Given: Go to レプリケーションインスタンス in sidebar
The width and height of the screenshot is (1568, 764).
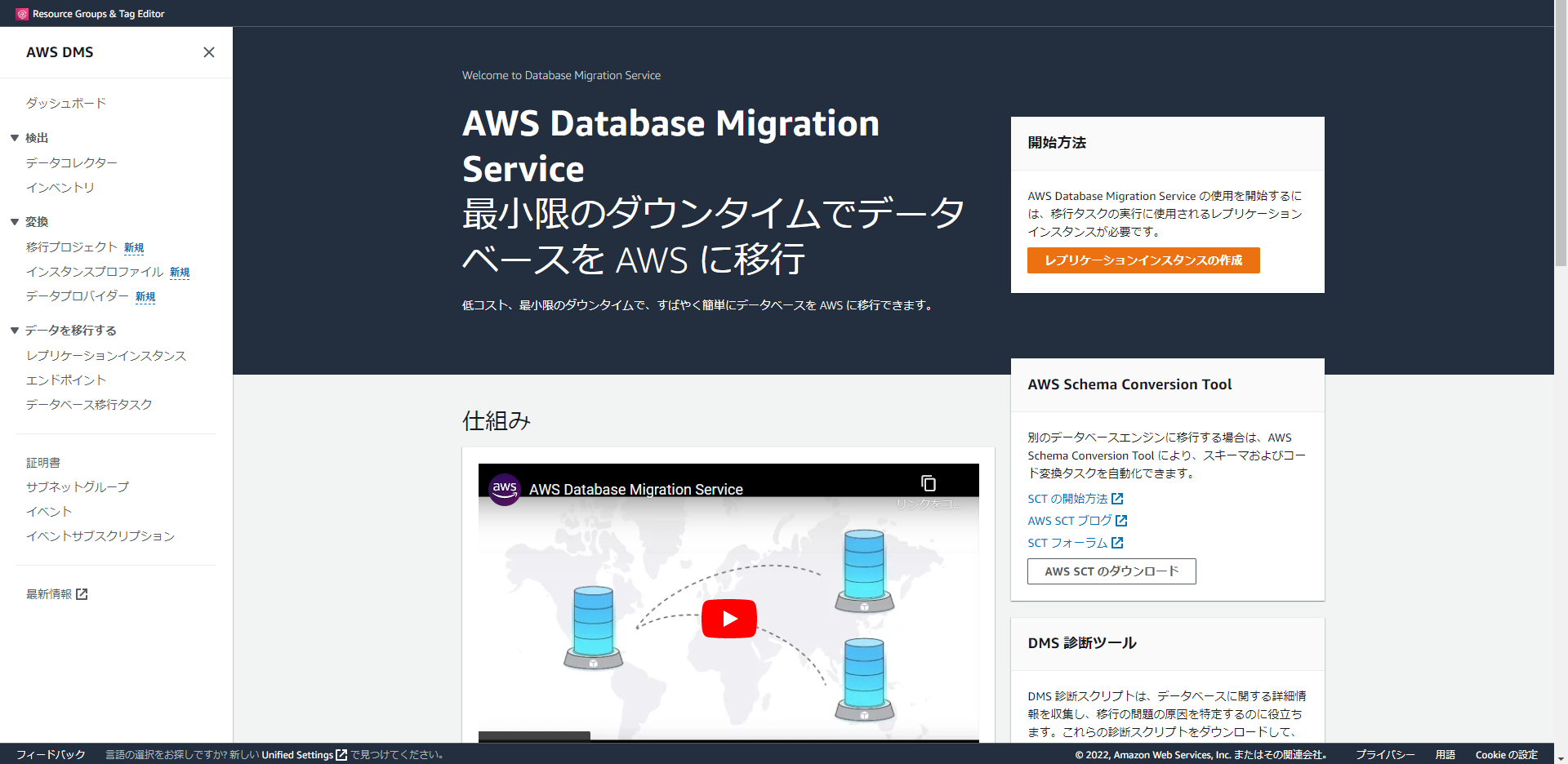Looking at the screenshot, I should tap(106, 356).
